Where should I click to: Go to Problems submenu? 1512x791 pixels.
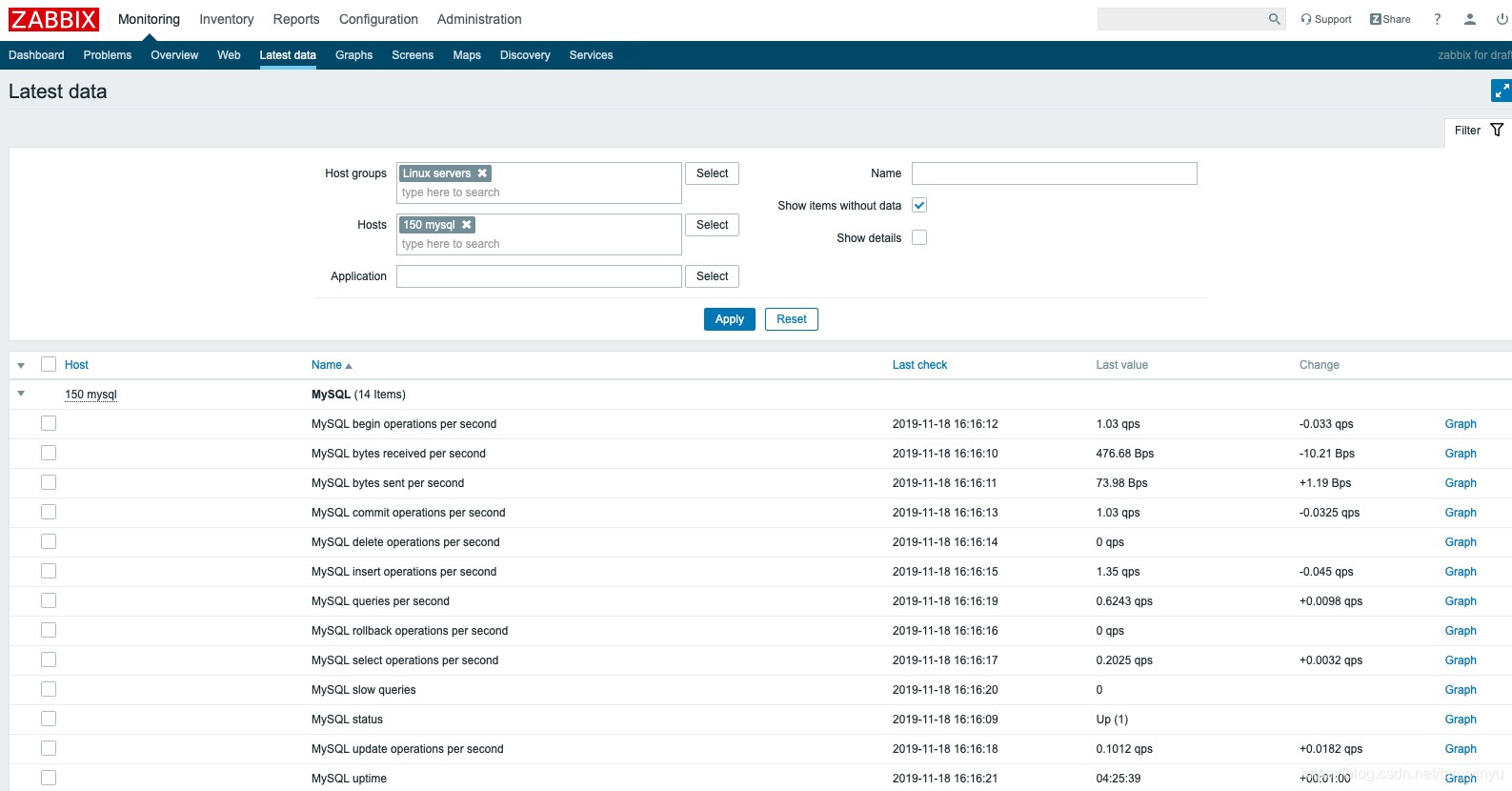tap(108, 55)
